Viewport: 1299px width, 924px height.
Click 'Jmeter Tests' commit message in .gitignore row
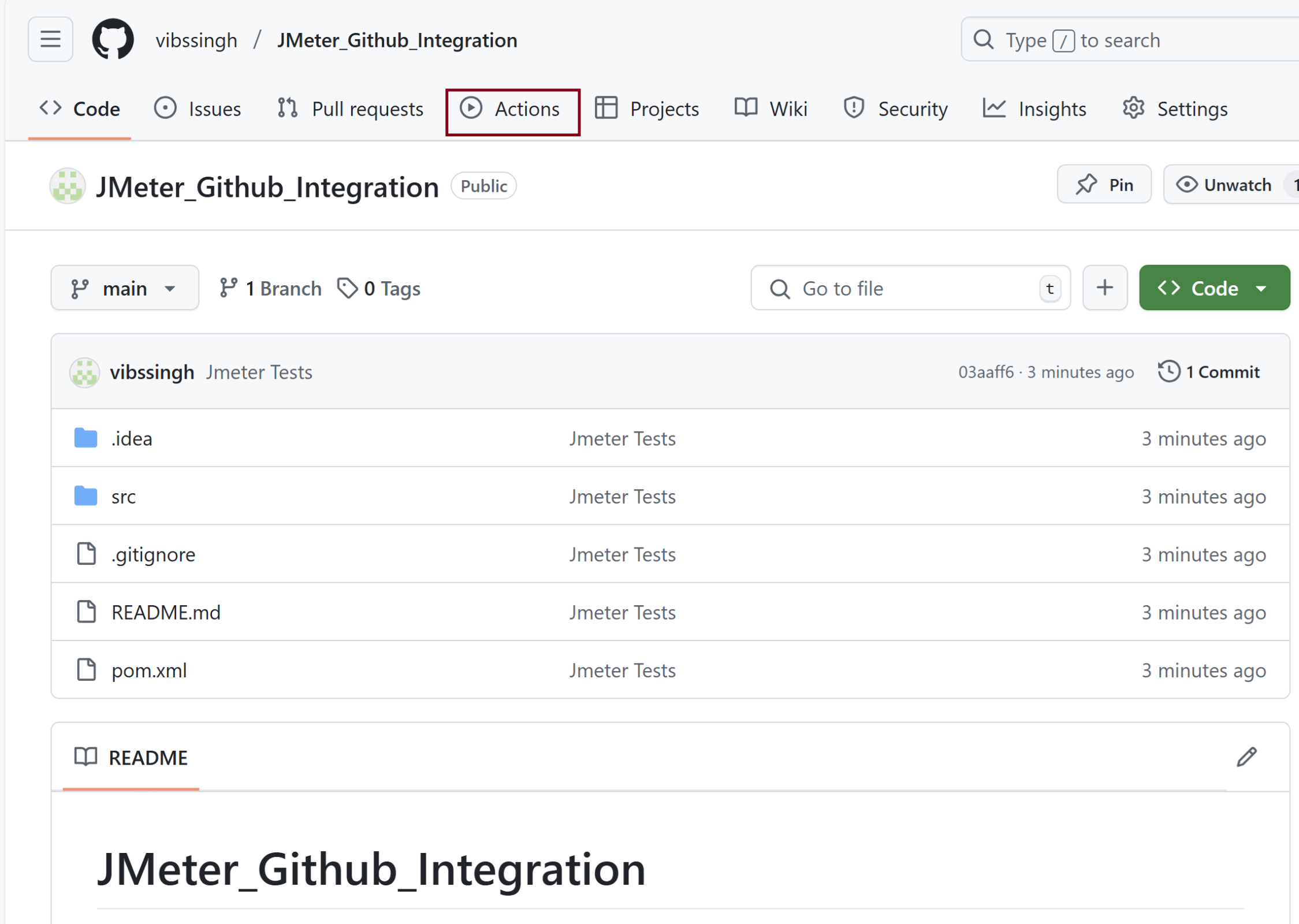tap(622, 554)
